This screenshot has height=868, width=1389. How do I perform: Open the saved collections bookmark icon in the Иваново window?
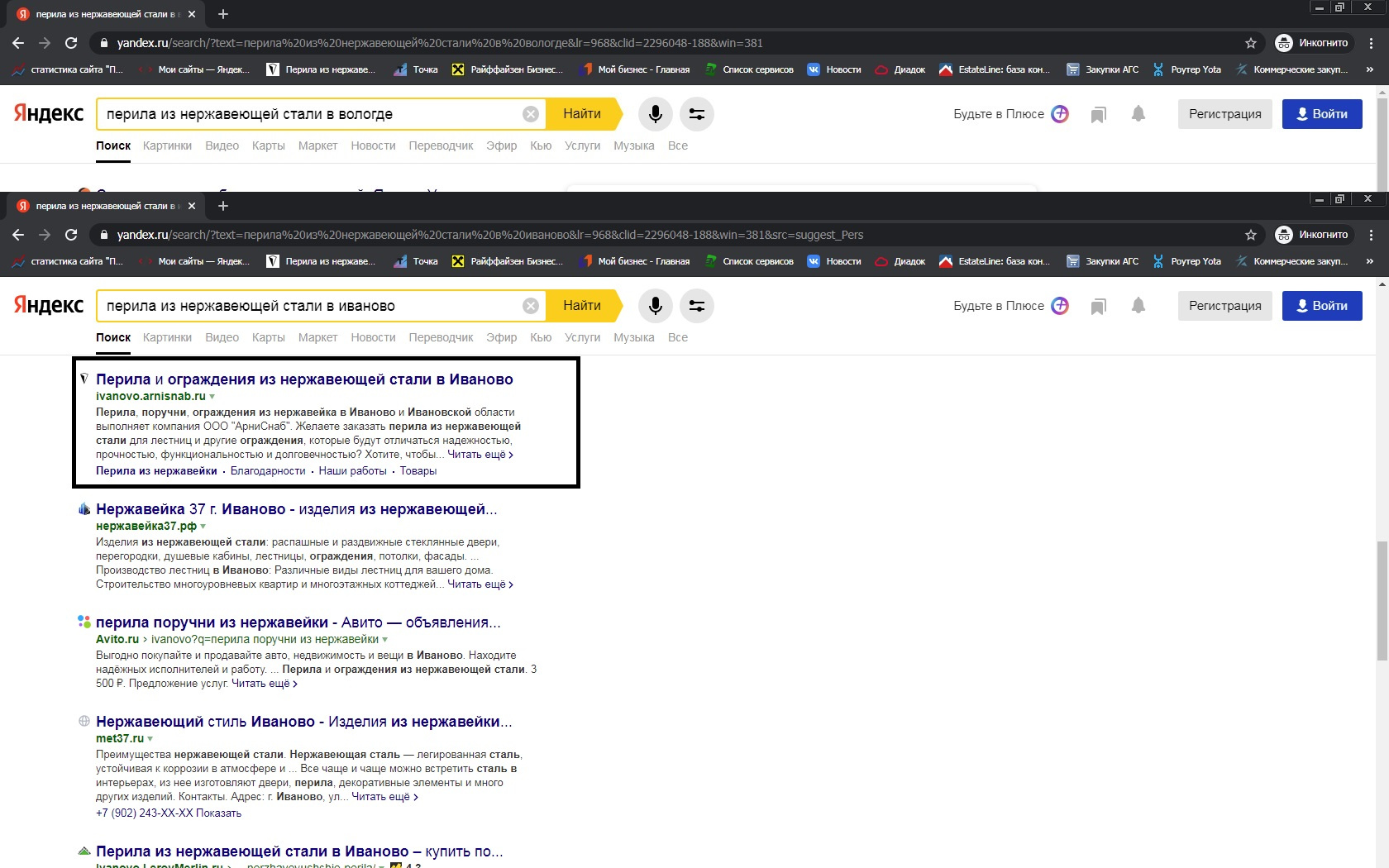tap(1098, 307)
